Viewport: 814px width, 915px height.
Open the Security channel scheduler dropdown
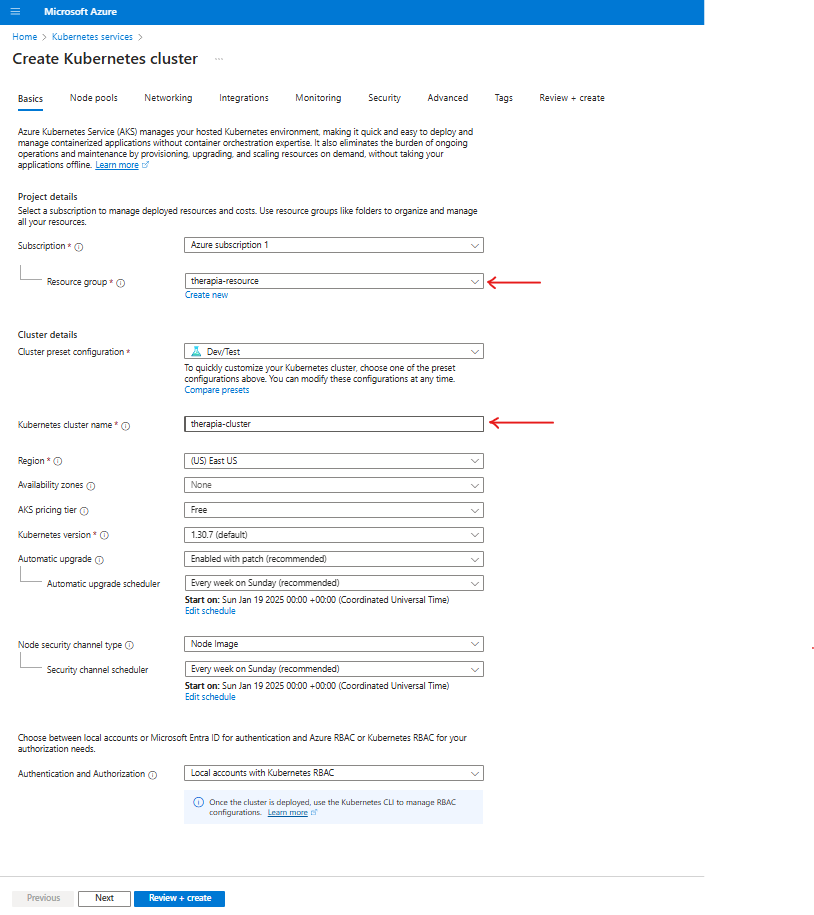pos(334,669)
